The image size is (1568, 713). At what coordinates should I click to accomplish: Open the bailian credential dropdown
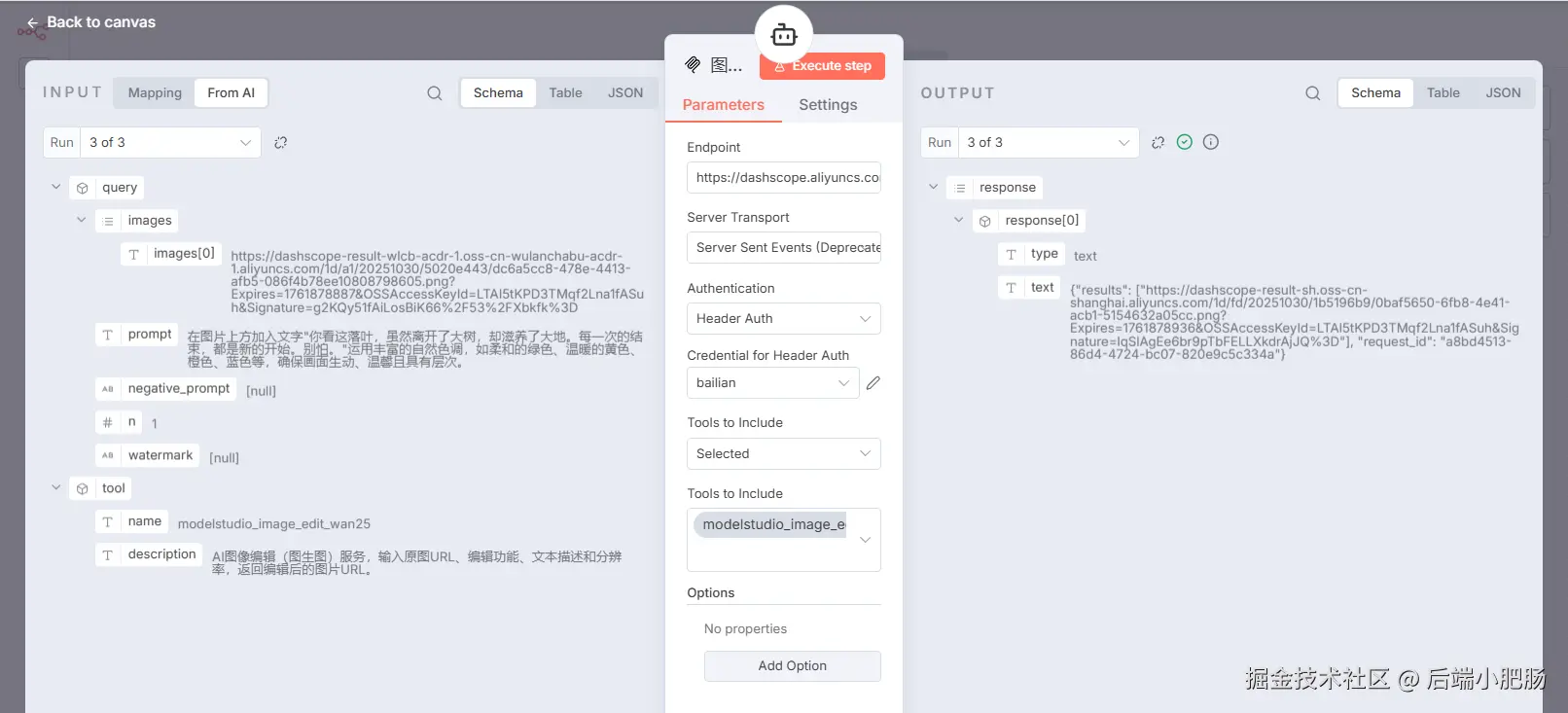pos(773,383)
